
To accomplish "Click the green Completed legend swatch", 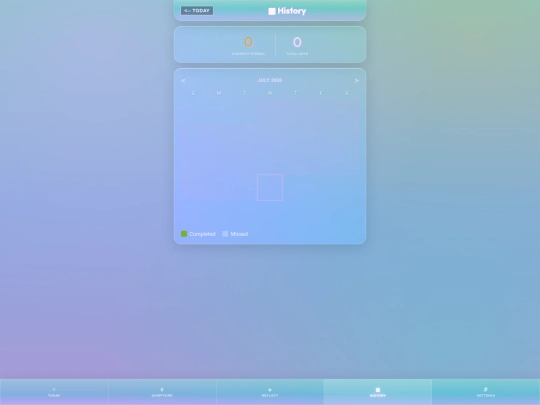I will (x=184, y=234).
